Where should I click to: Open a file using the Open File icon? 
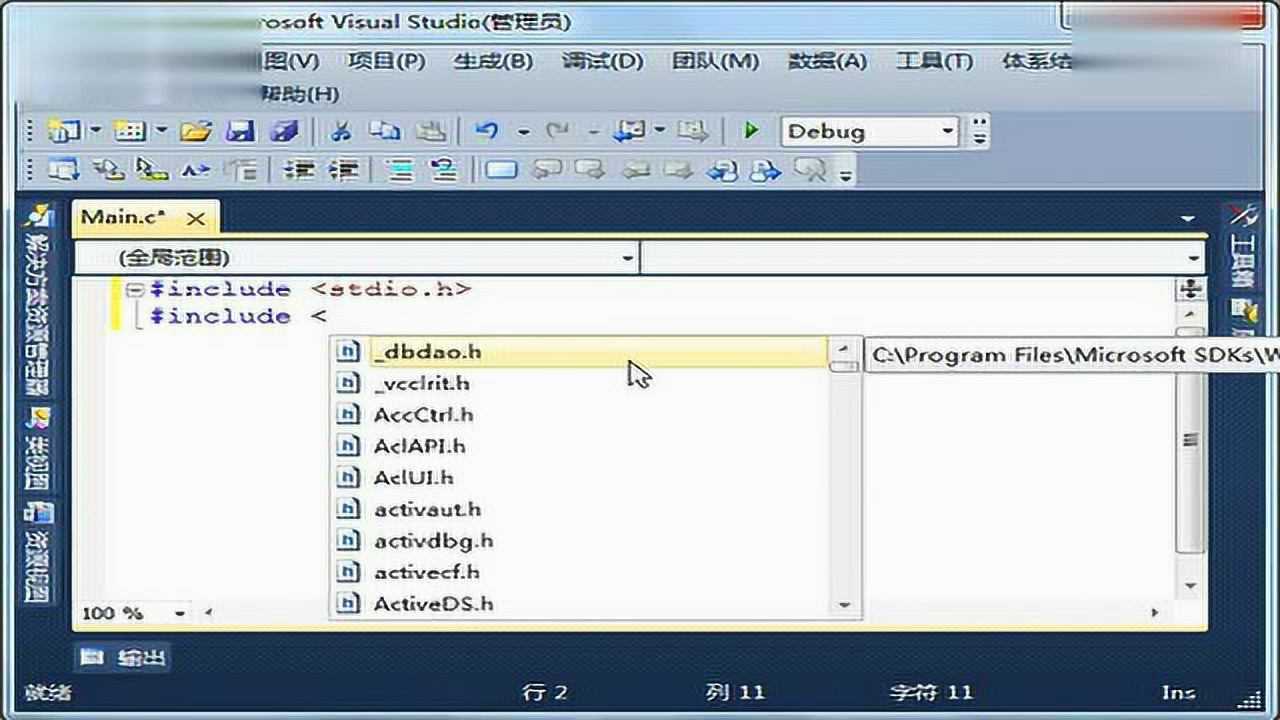click(x=197, y=130)
